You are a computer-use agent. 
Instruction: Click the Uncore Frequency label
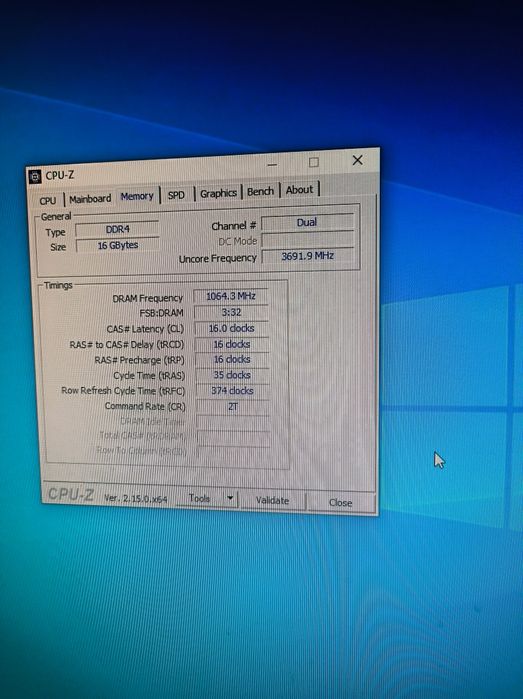(x=218, y=259)
